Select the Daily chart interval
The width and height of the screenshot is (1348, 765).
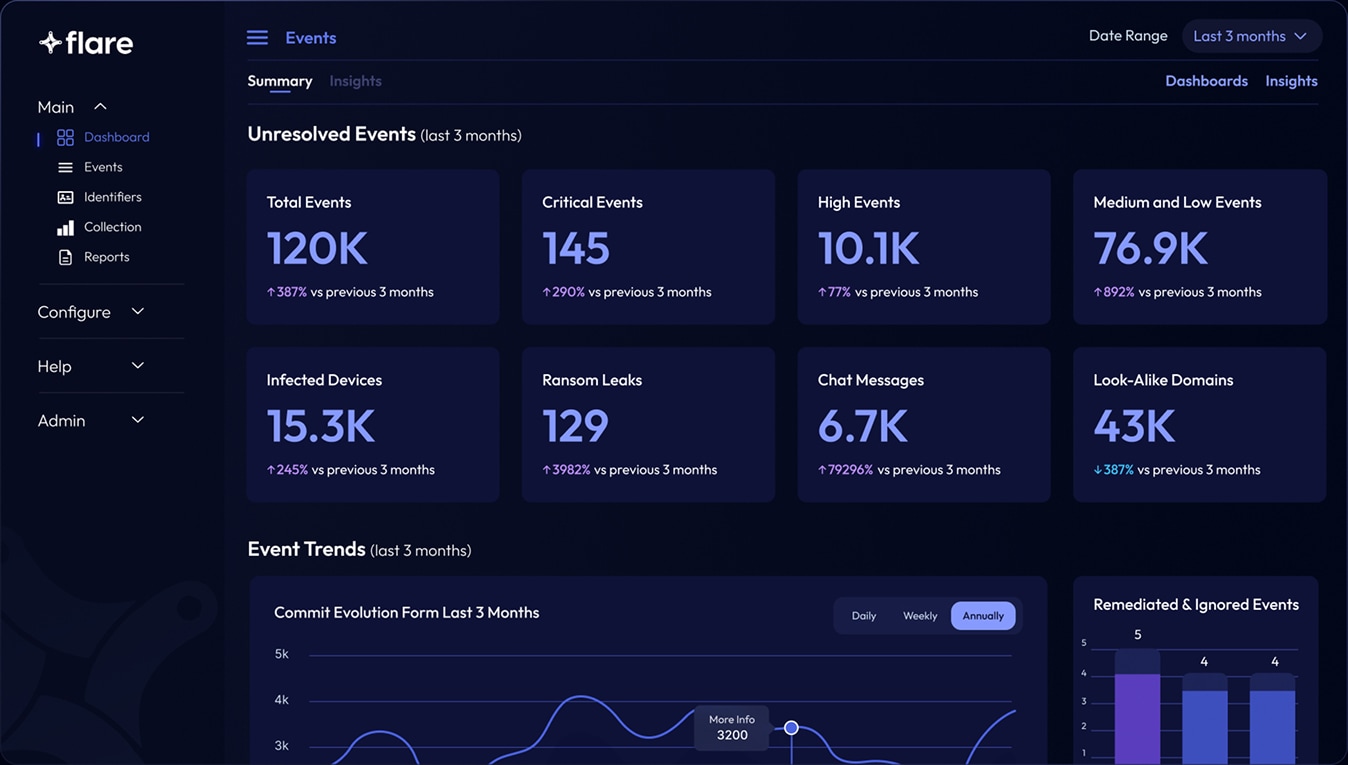(864, 616)
